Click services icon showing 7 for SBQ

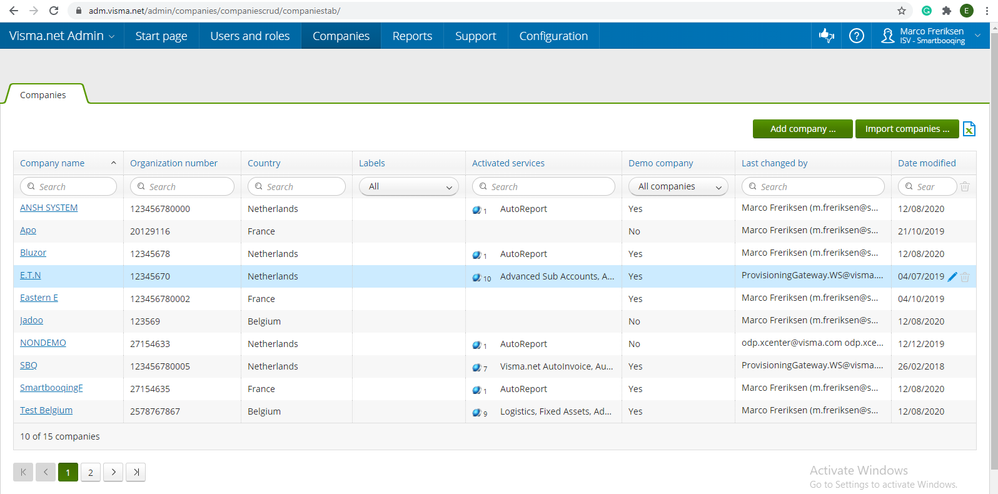point(479,367)
